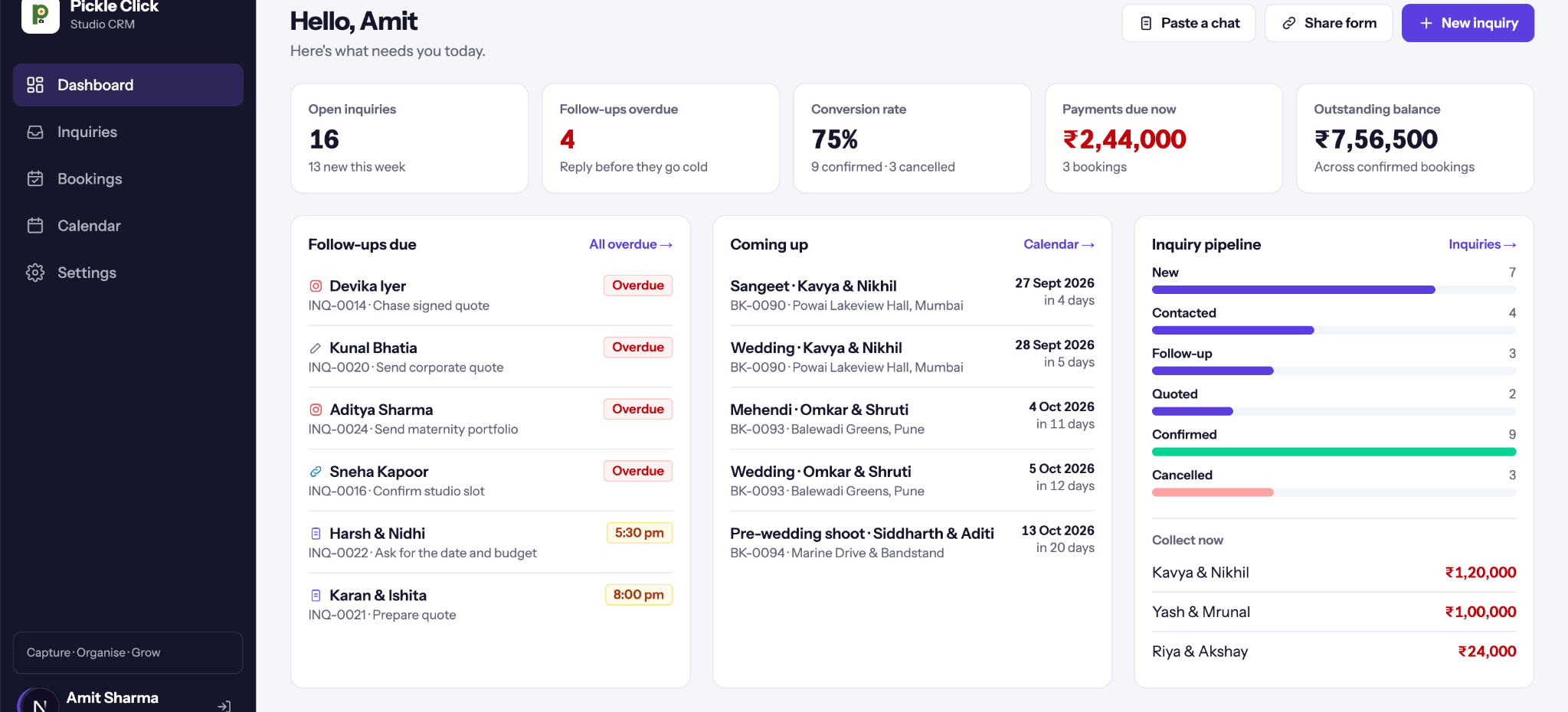Click the link icon on Share form
Viewport: 1568px width, 712px height.
[x=1289, y=23]
